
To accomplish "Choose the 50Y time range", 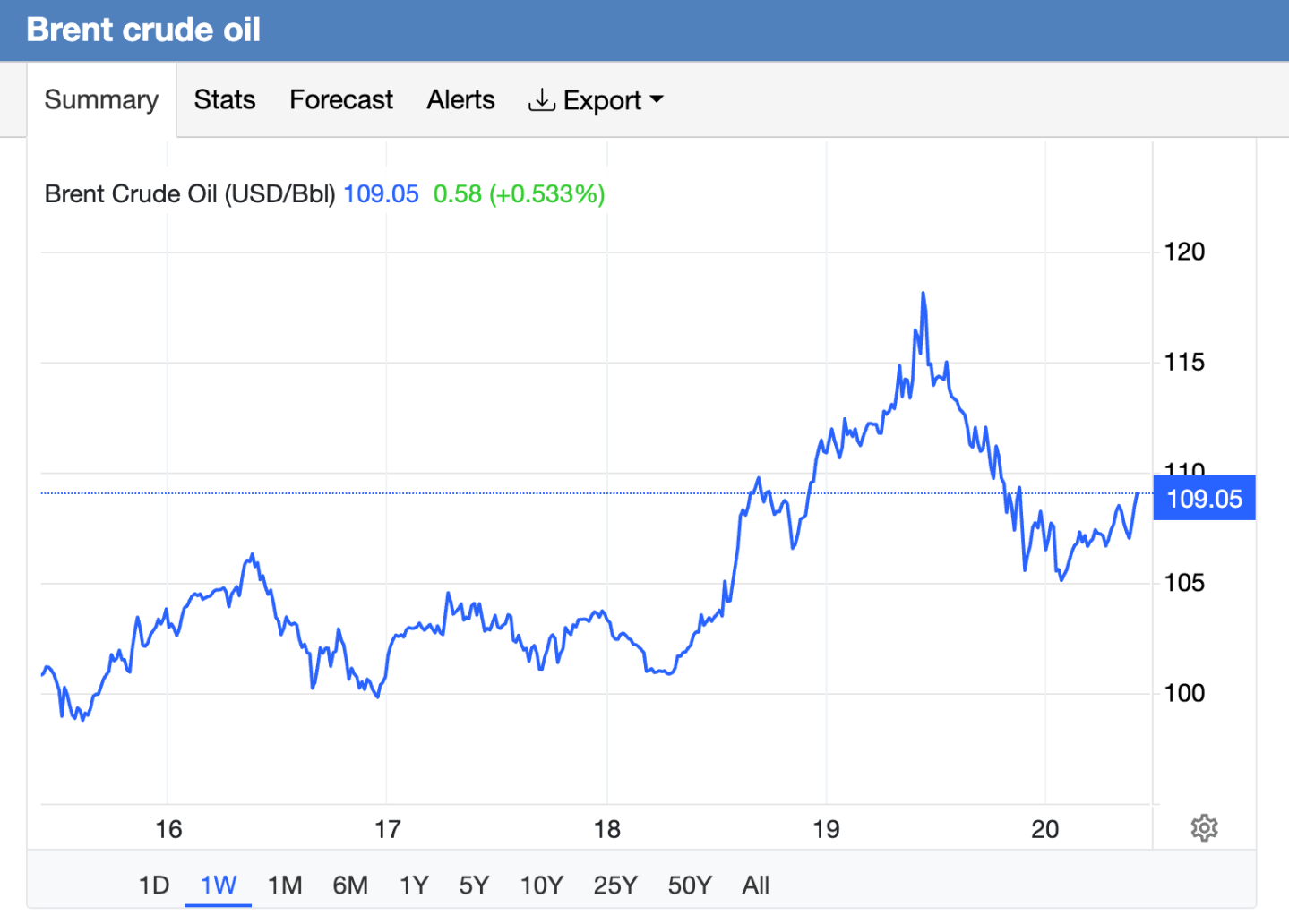I will coord(689,885).
